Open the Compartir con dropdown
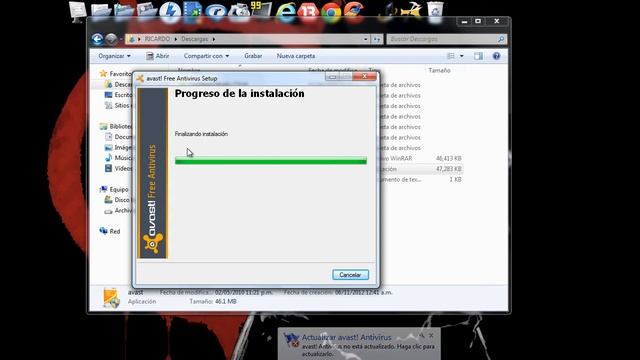 [x=206, y=56]
